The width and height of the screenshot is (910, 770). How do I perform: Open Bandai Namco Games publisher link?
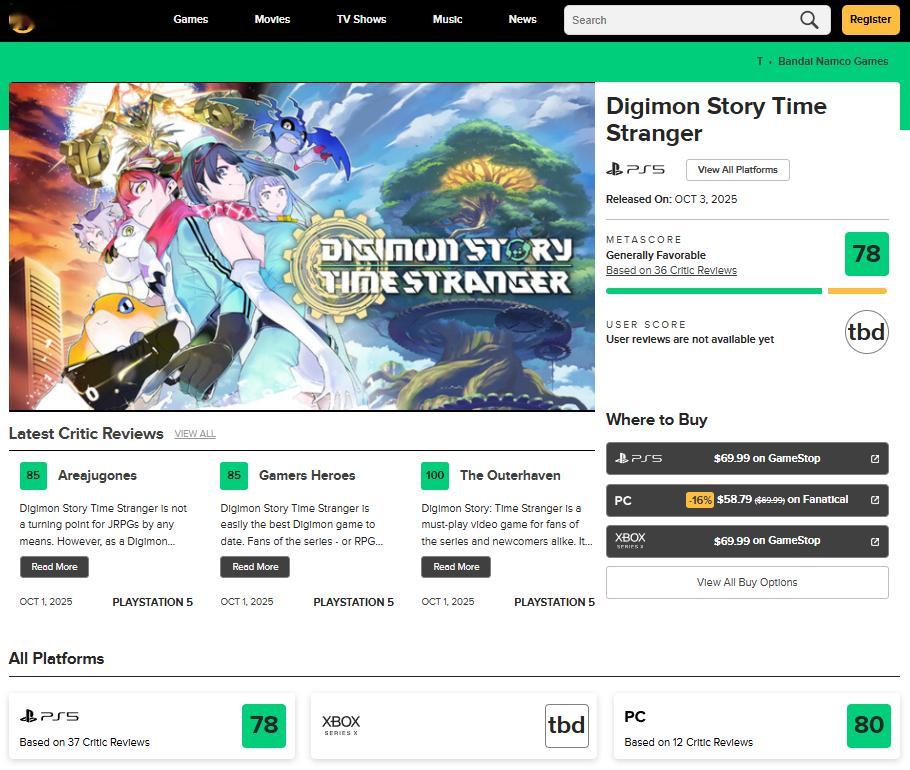[833, 61]
